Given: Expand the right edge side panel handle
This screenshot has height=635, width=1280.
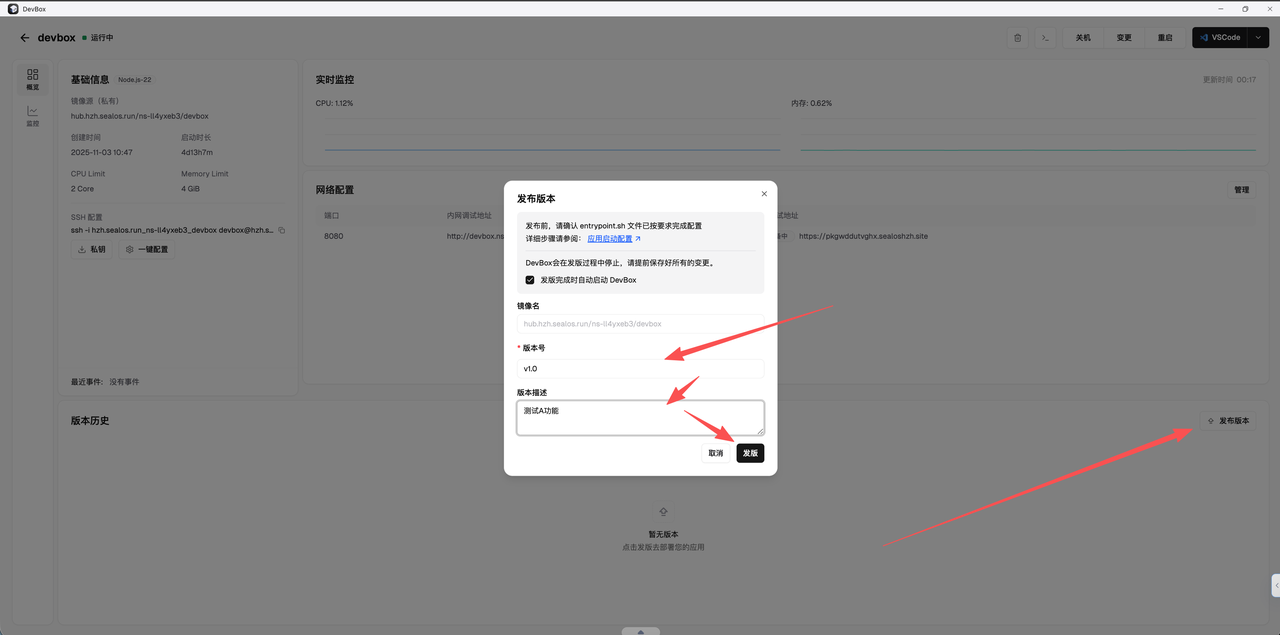Looking at the screenshot, I should pyautogui.click(x=1276, y=584).
